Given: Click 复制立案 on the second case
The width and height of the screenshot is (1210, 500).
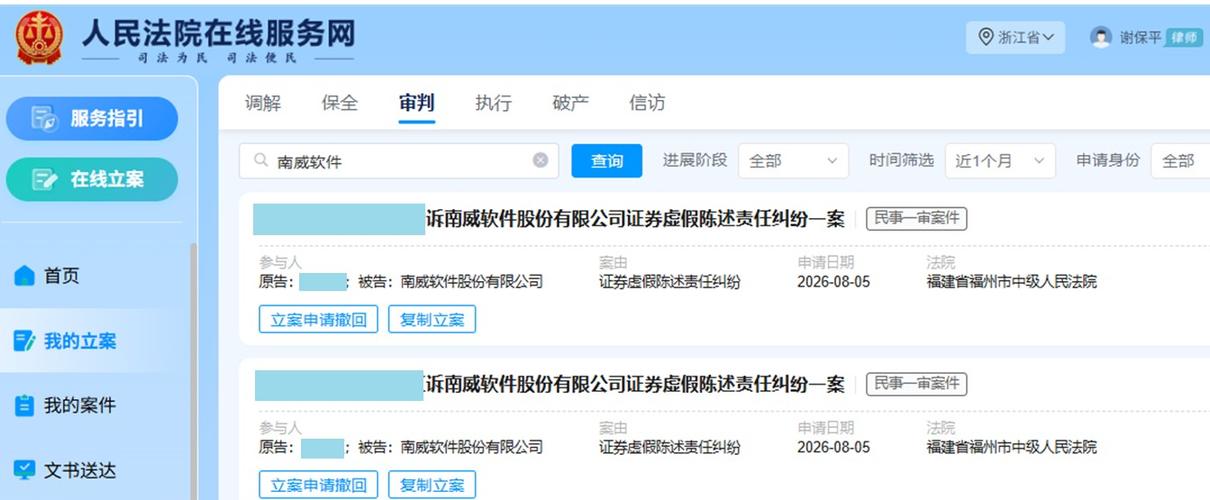Looking at the screenshot, I should click(432, 485).
